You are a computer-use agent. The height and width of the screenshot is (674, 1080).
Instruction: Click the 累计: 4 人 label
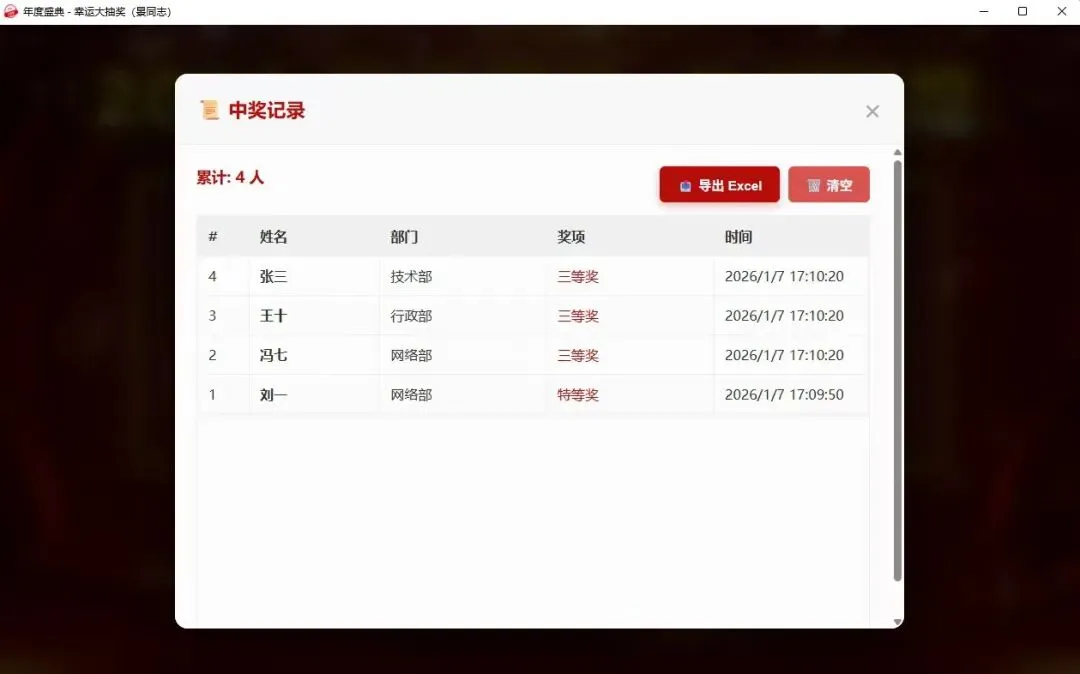(x=230, y=178)
